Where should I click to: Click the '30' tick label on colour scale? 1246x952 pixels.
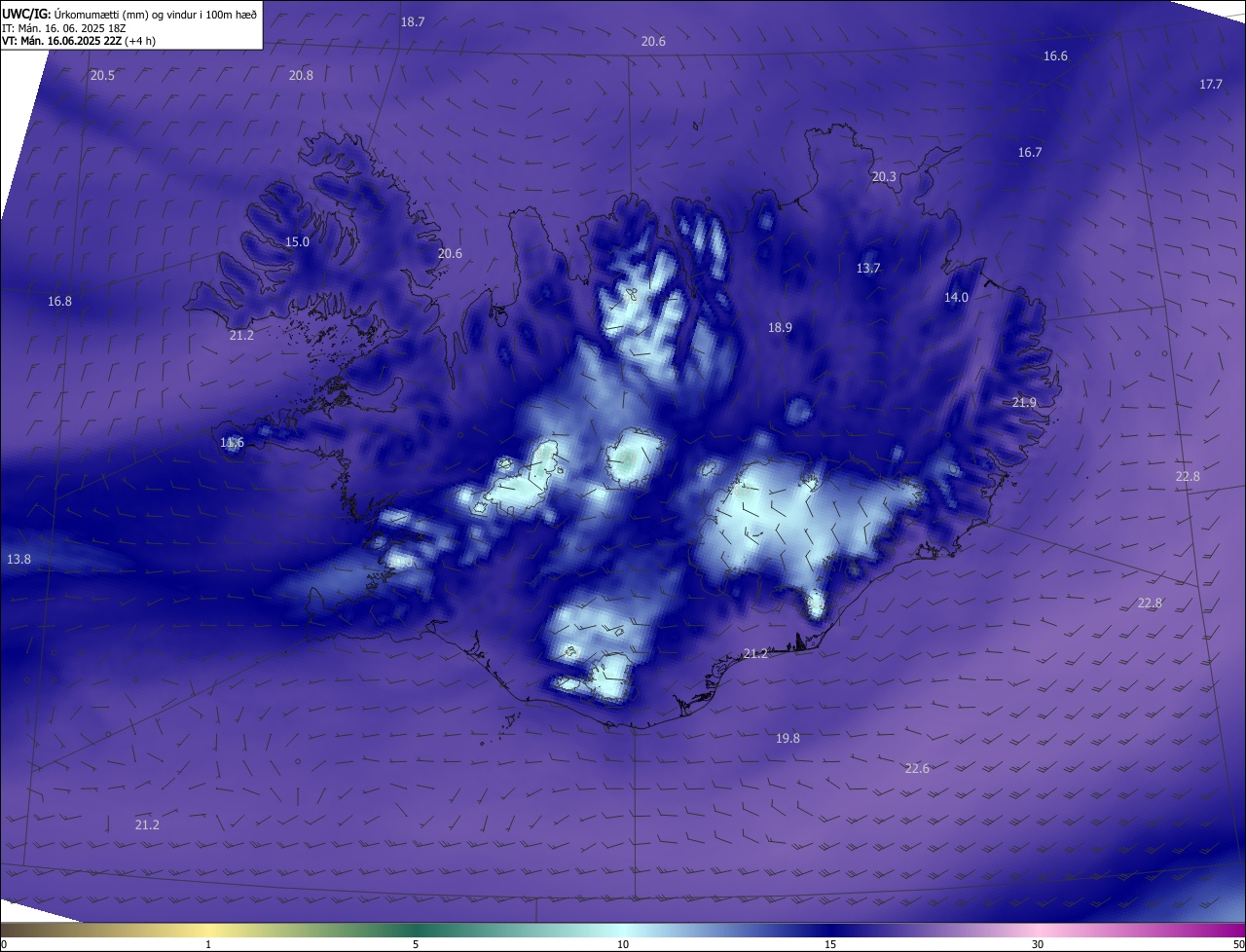pyautogui.click(x=1038, y=944)
